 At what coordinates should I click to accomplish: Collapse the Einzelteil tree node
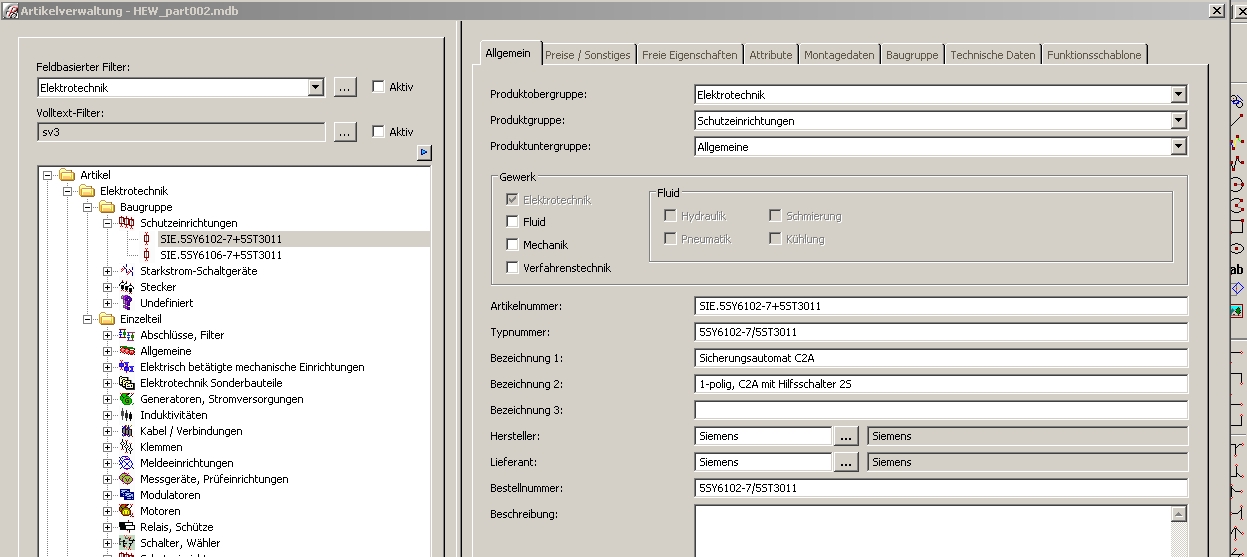[87, 319]
